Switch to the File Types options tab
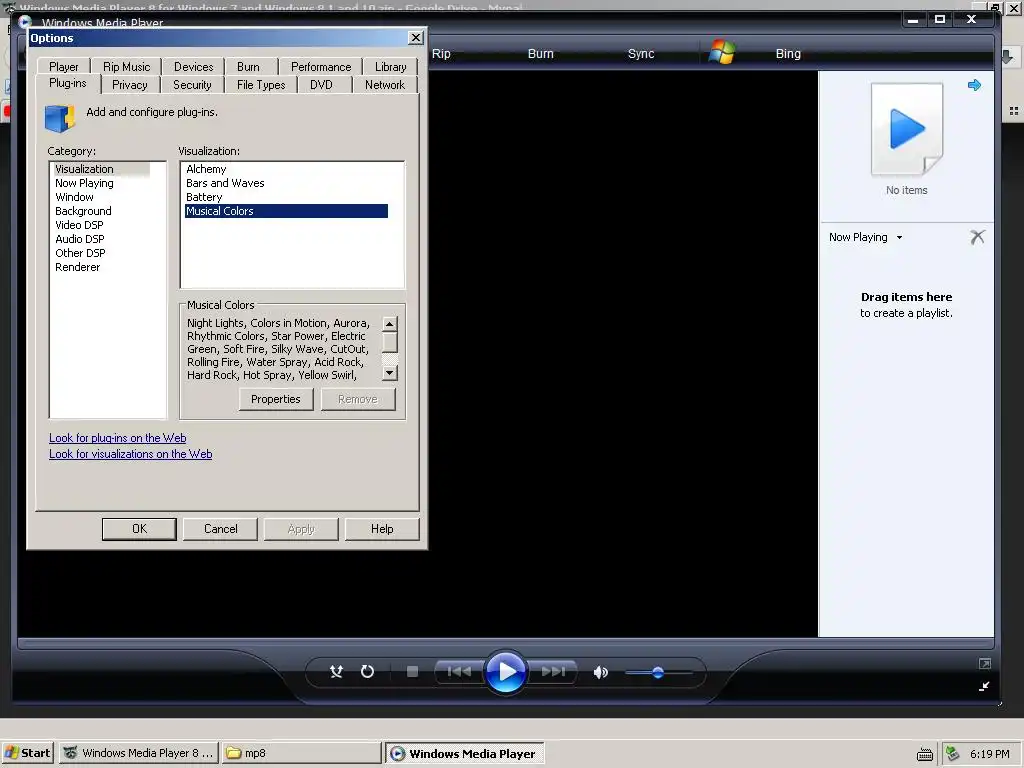1024x768 pixels. click(261, 85)
